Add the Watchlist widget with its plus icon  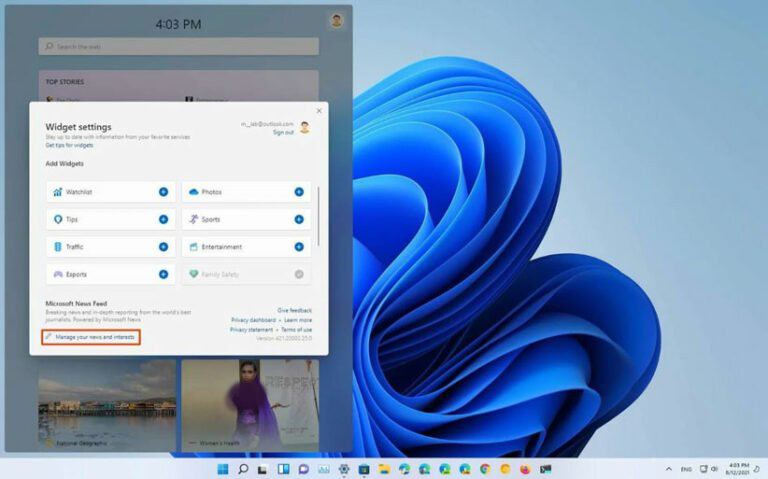point(163,192)
